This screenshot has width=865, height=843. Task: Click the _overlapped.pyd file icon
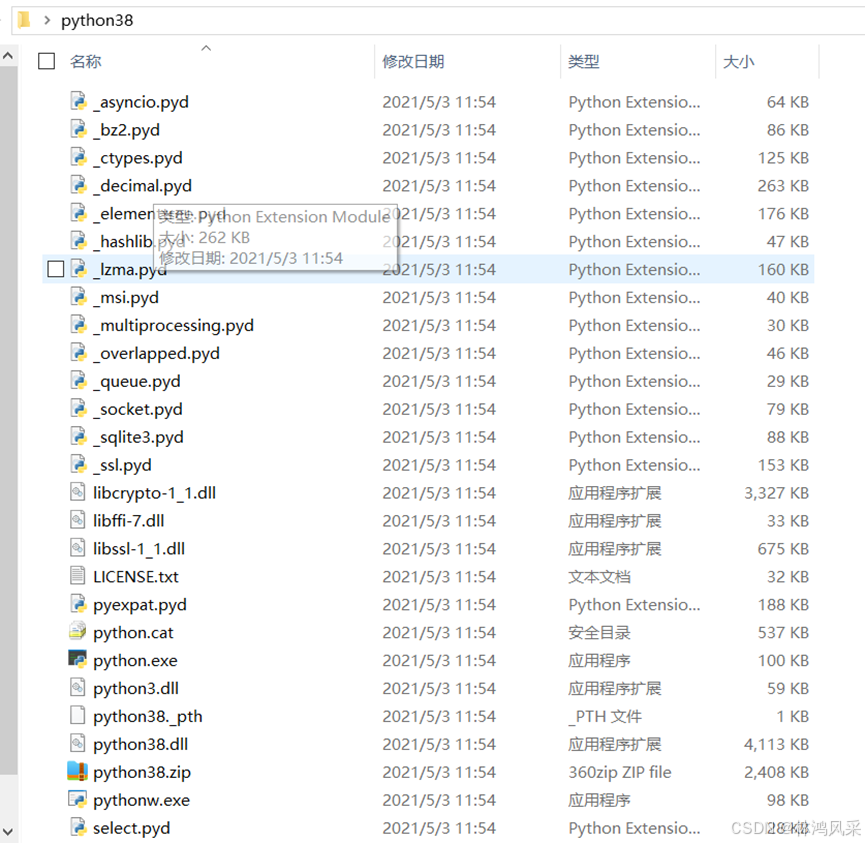[78, 353]
